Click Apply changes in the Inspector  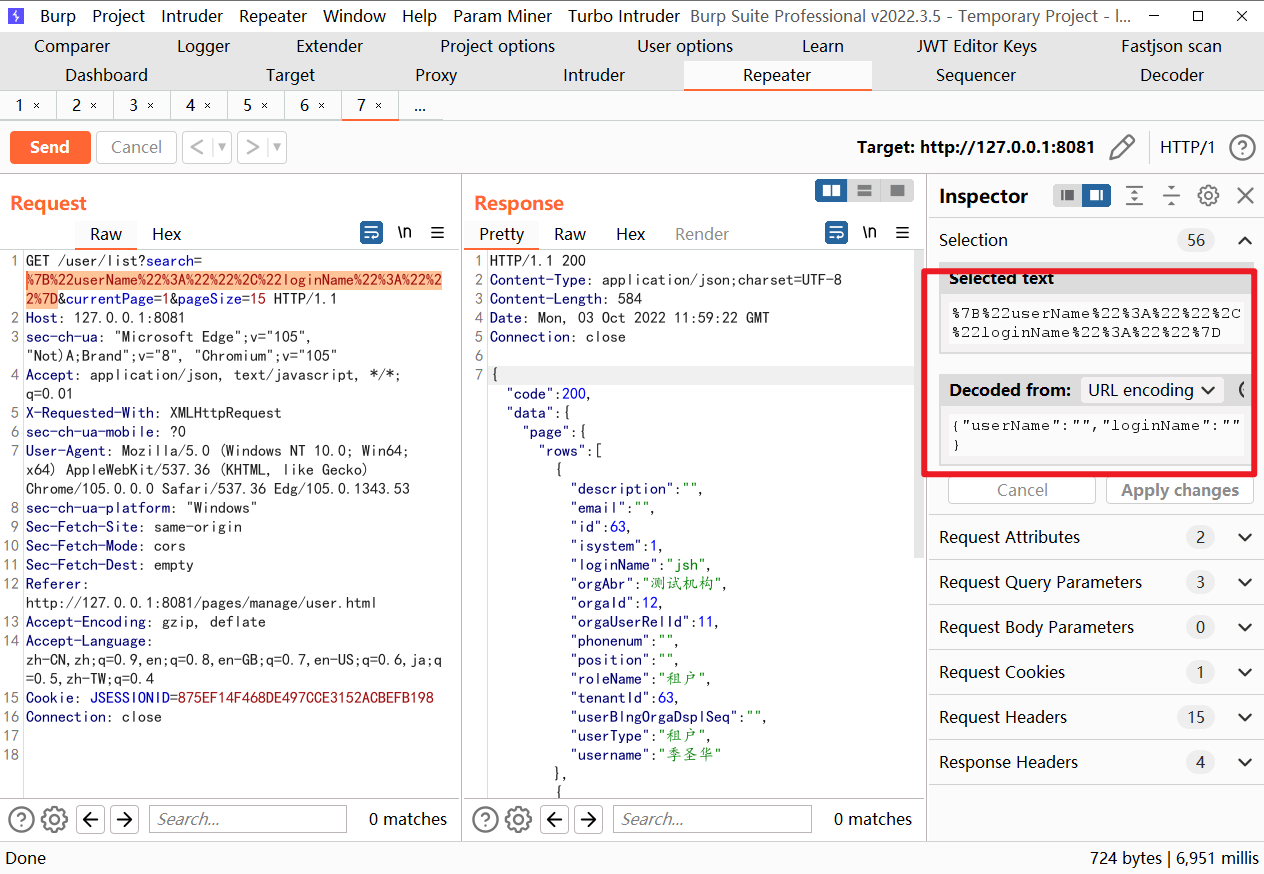point(1179,490)
